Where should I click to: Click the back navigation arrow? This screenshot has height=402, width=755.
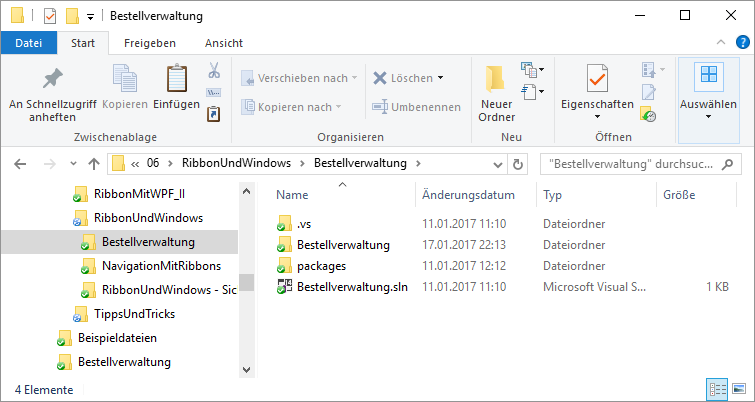pyautogui.click(x=20, y=164)
